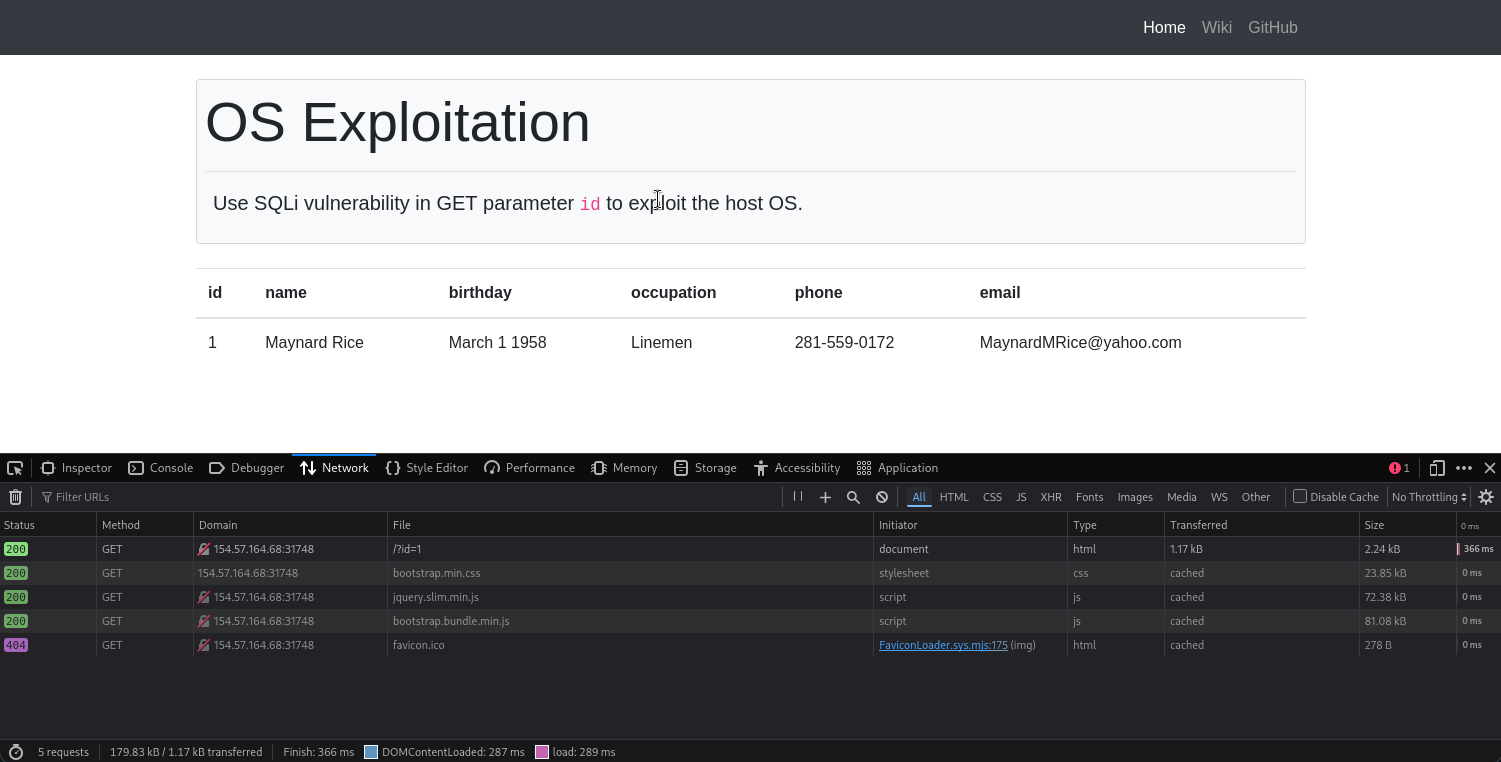
Task: Open the FaviconLoader.sys.mjs:175 link
Action: [943, 645]
